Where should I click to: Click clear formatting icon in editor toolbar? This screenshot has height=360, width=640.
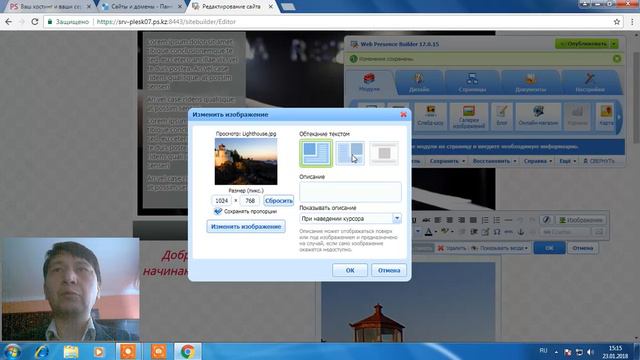[x=546, y=220]
